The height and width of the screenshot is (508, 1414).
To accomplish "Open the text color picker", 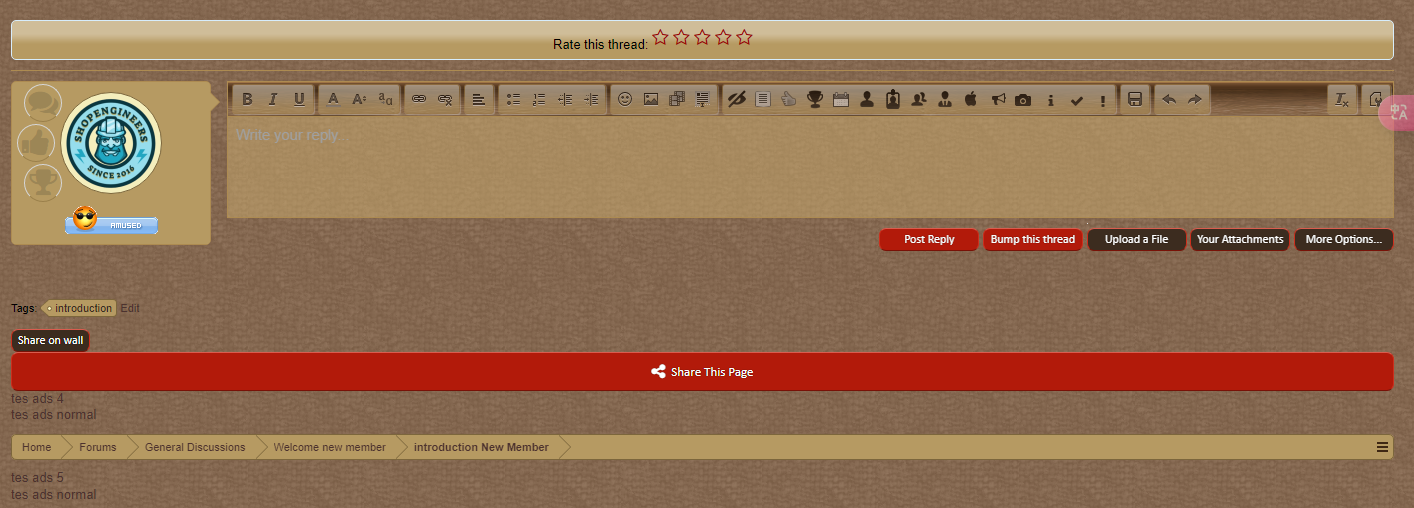I will click(334, 99).
